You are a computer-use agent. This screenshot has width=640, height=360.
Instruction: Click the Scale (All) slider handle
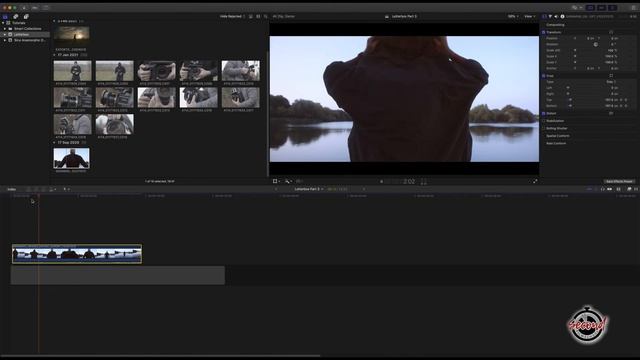[x=575, y=50]
